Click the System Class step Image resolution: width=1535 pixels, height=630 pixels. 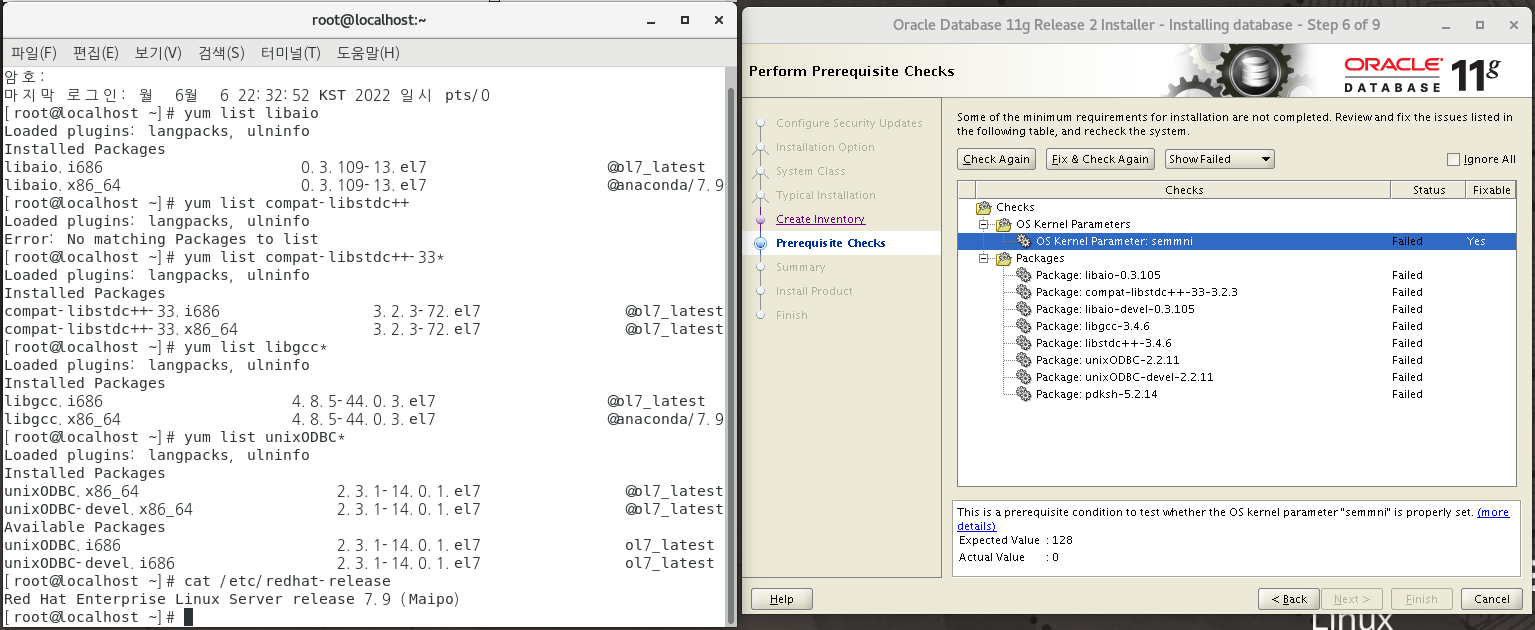[810, 171]
